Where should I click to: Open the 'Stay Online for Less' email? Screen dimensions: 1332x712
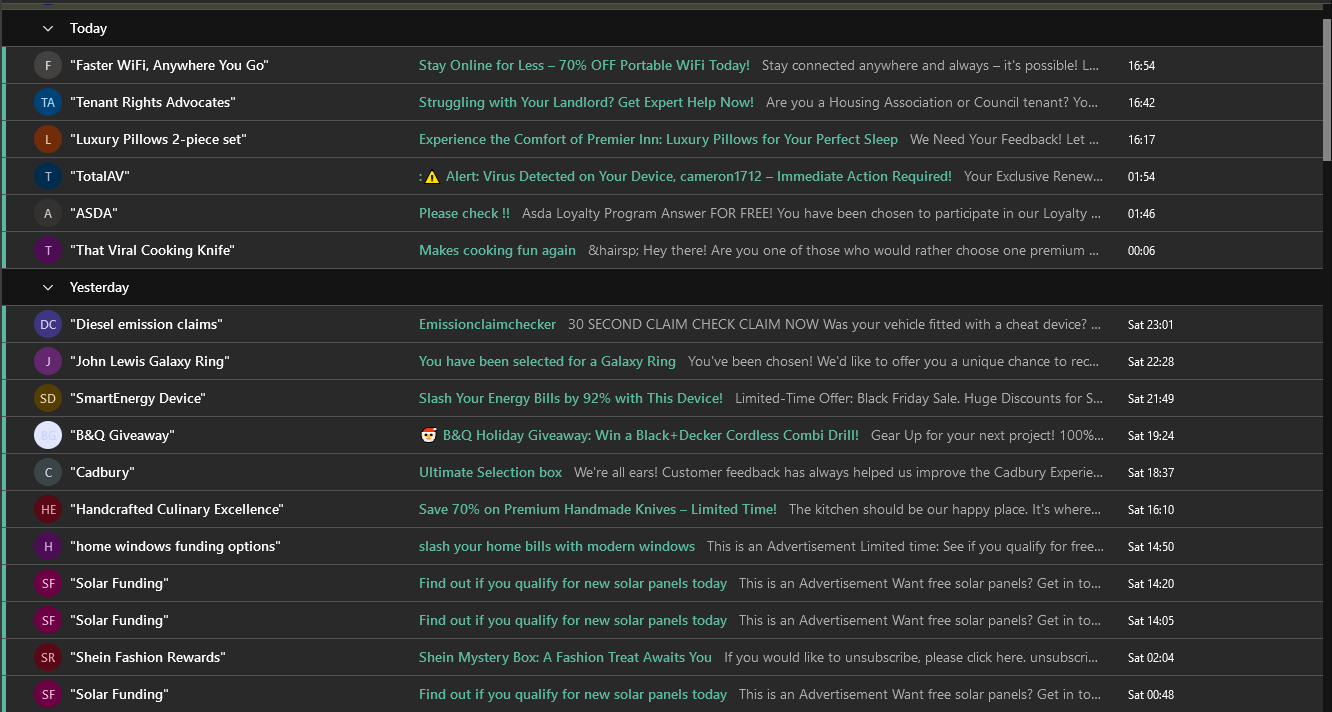point(584,66)
